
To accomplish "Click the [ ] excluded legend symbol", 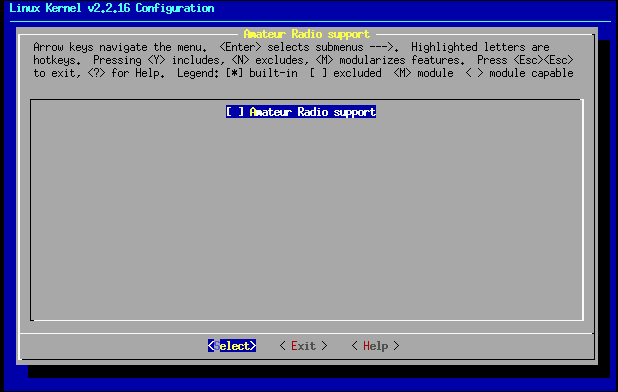I will [318, 73].
